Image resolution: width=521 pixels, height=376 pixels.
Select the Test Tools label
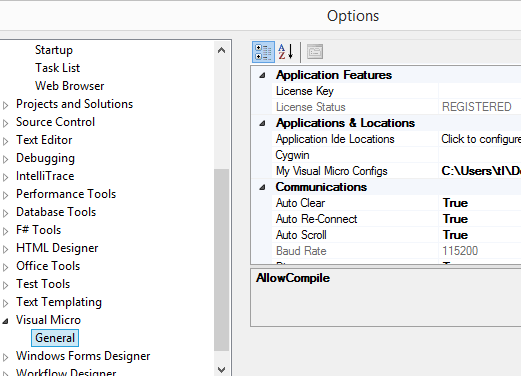(x=43, y=284)
